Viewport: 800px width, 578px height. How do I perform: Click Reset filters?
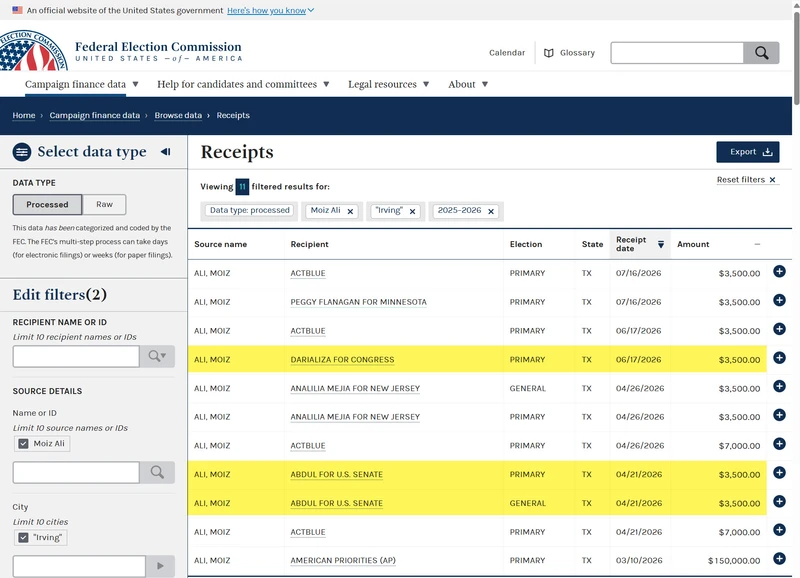pyautogui.click(x=746, y=180)
